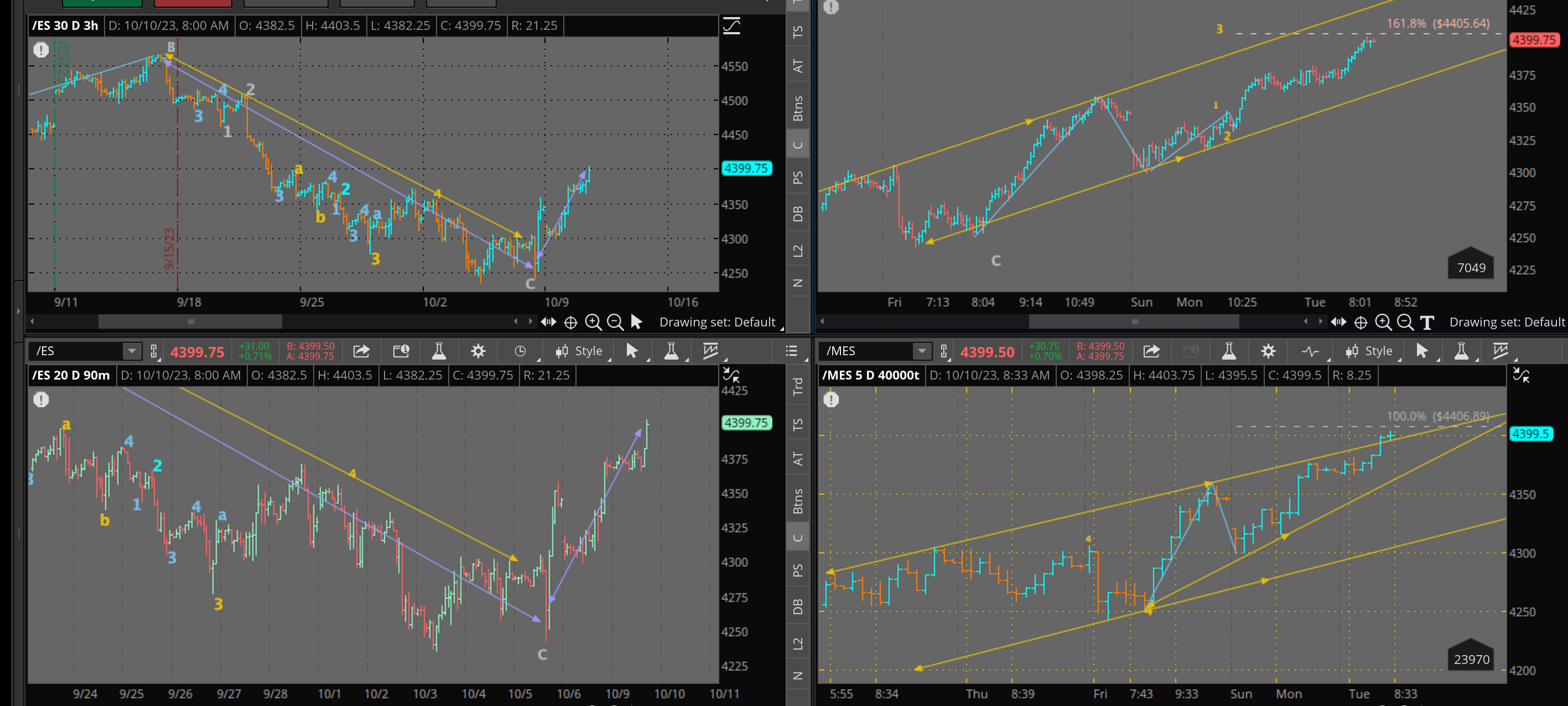1568x706 pixels.
Task: Click the /ES last price 4399.75 in toolbar
Action: point(197,352)
